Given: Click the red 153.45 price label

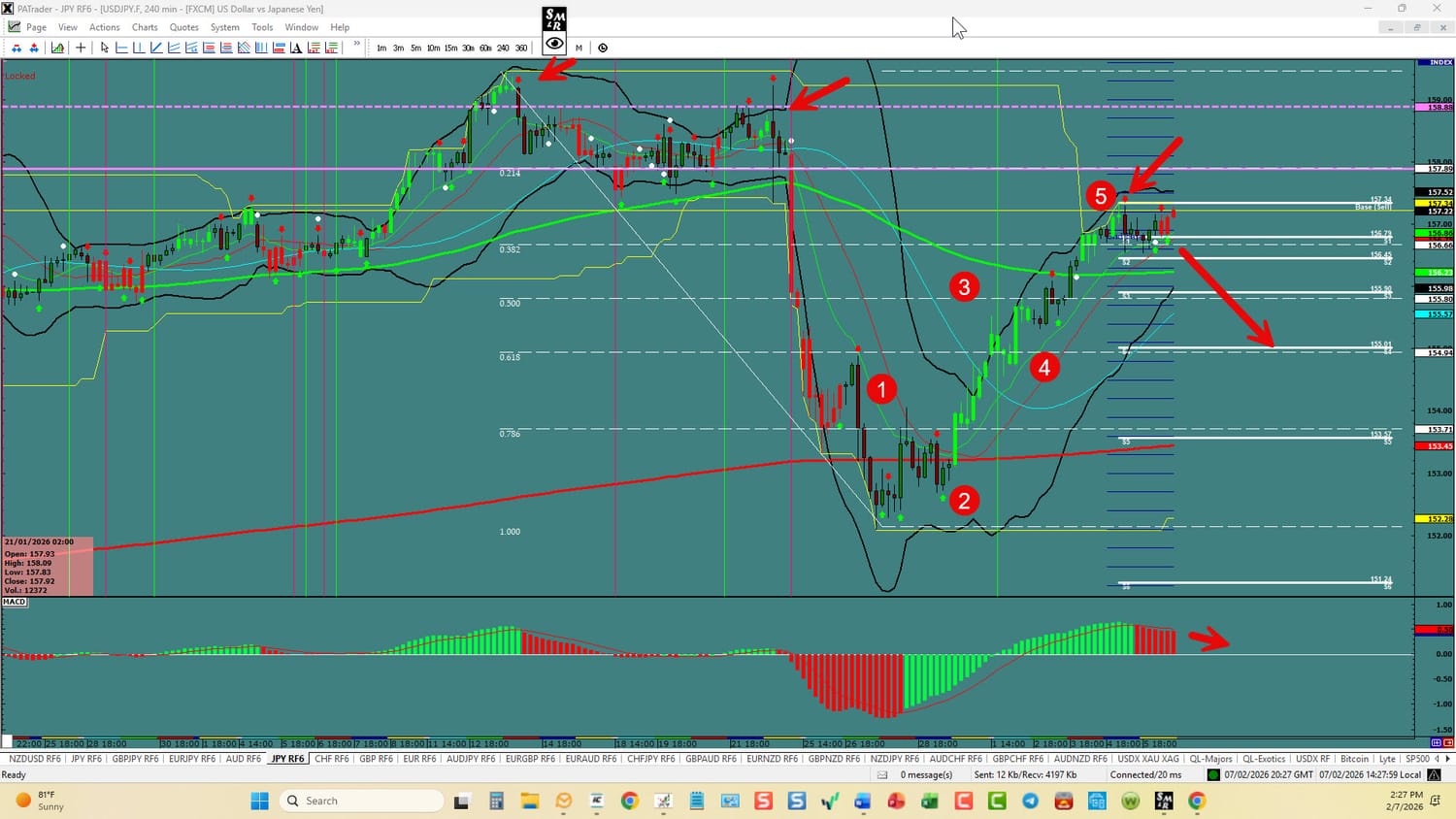Looking at the screenshot, I should tap(1436, 446).
